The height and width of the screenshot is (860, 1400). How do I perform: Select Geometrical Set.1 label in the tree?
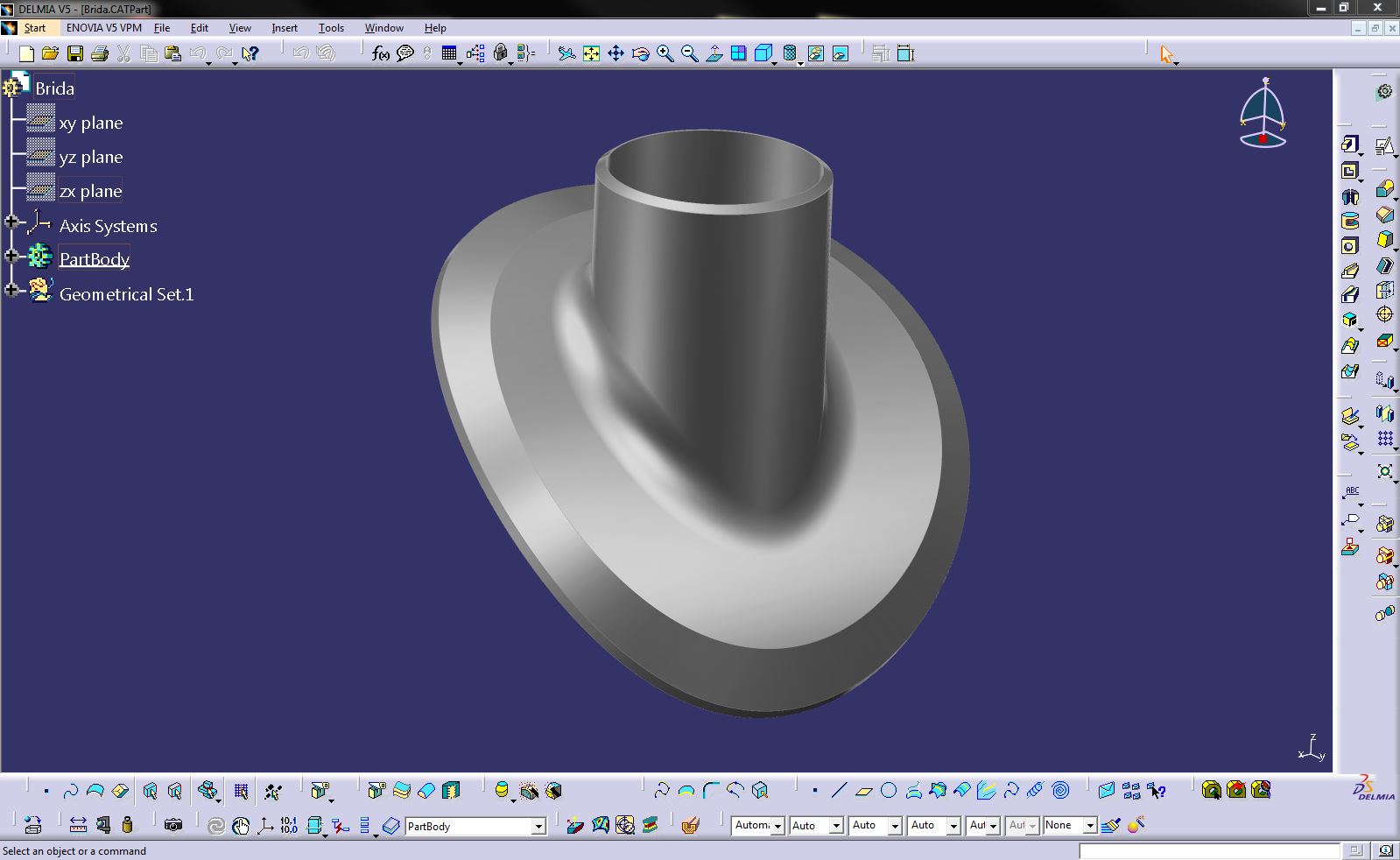coord(126,294)
